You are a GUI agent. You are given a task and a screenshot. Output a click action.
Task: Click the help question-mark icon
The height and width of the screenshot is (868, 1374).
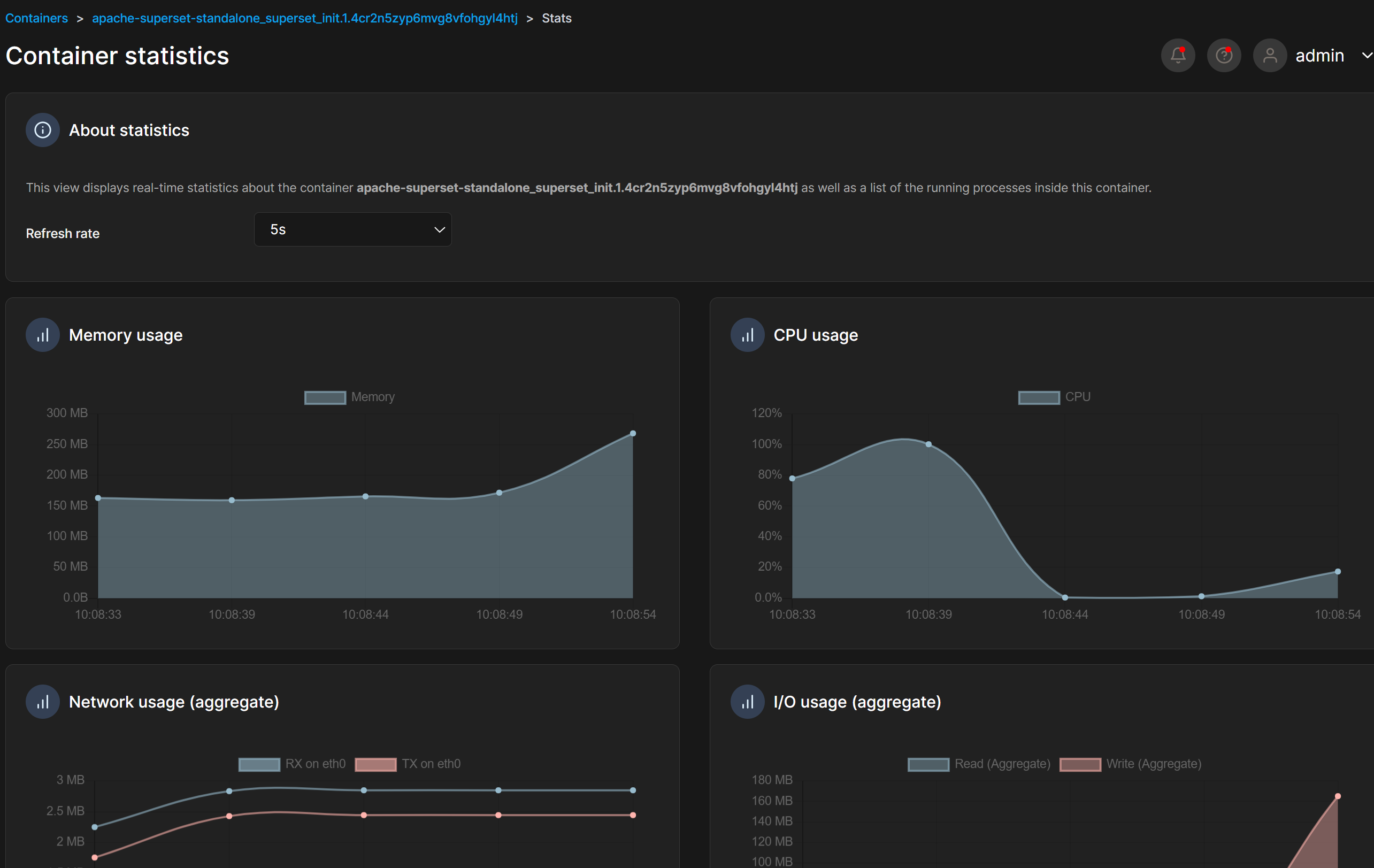pos(1223,56)
